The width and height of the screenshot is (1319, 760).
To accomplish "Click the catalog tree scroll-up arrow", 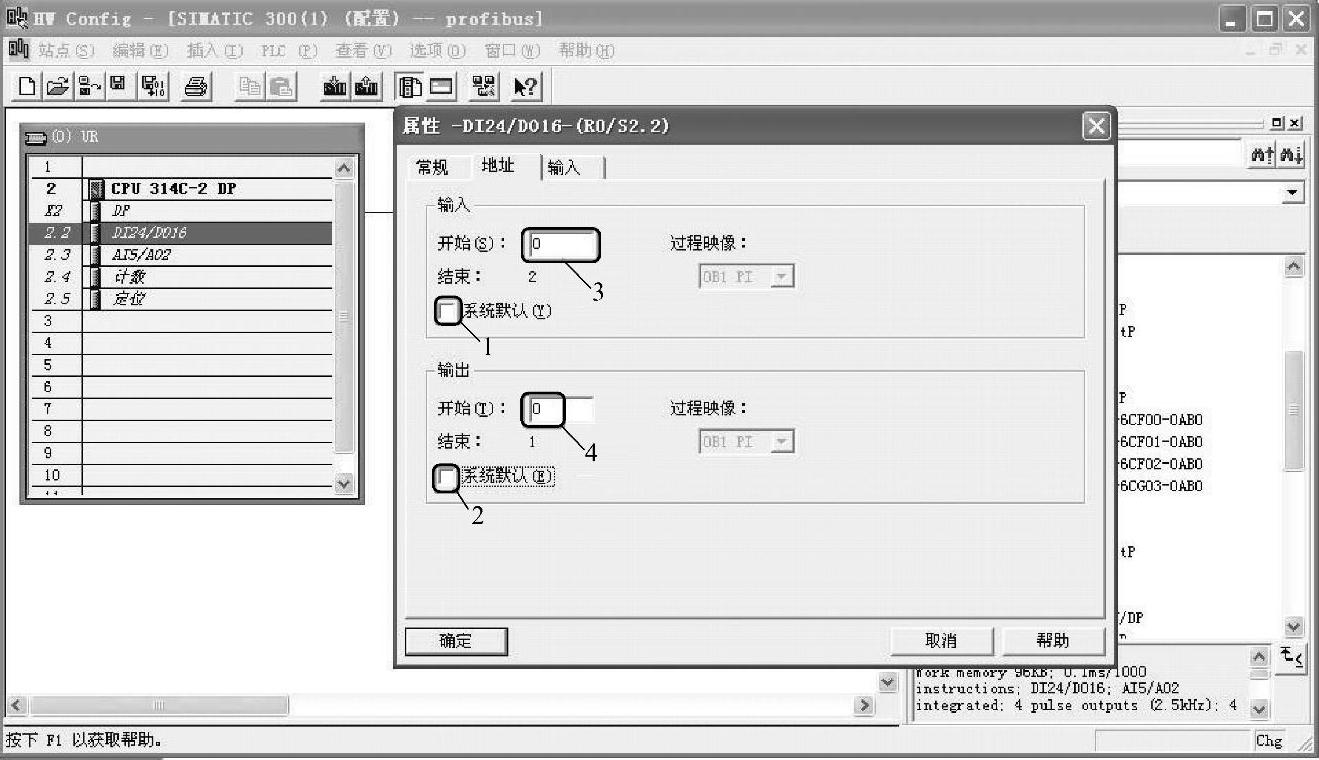I will tap(1294, 267).
